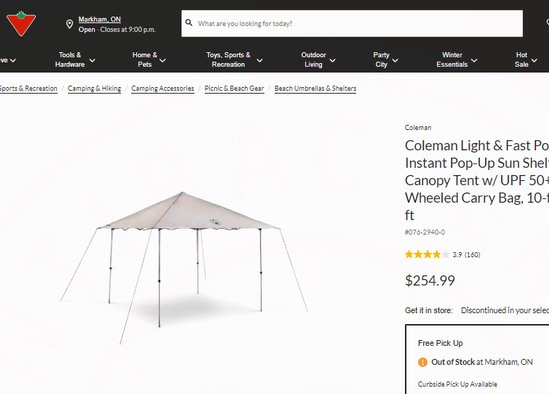Go to Camping Accessories breadcrumb
The image size is (549, 394).
(162, 89)
